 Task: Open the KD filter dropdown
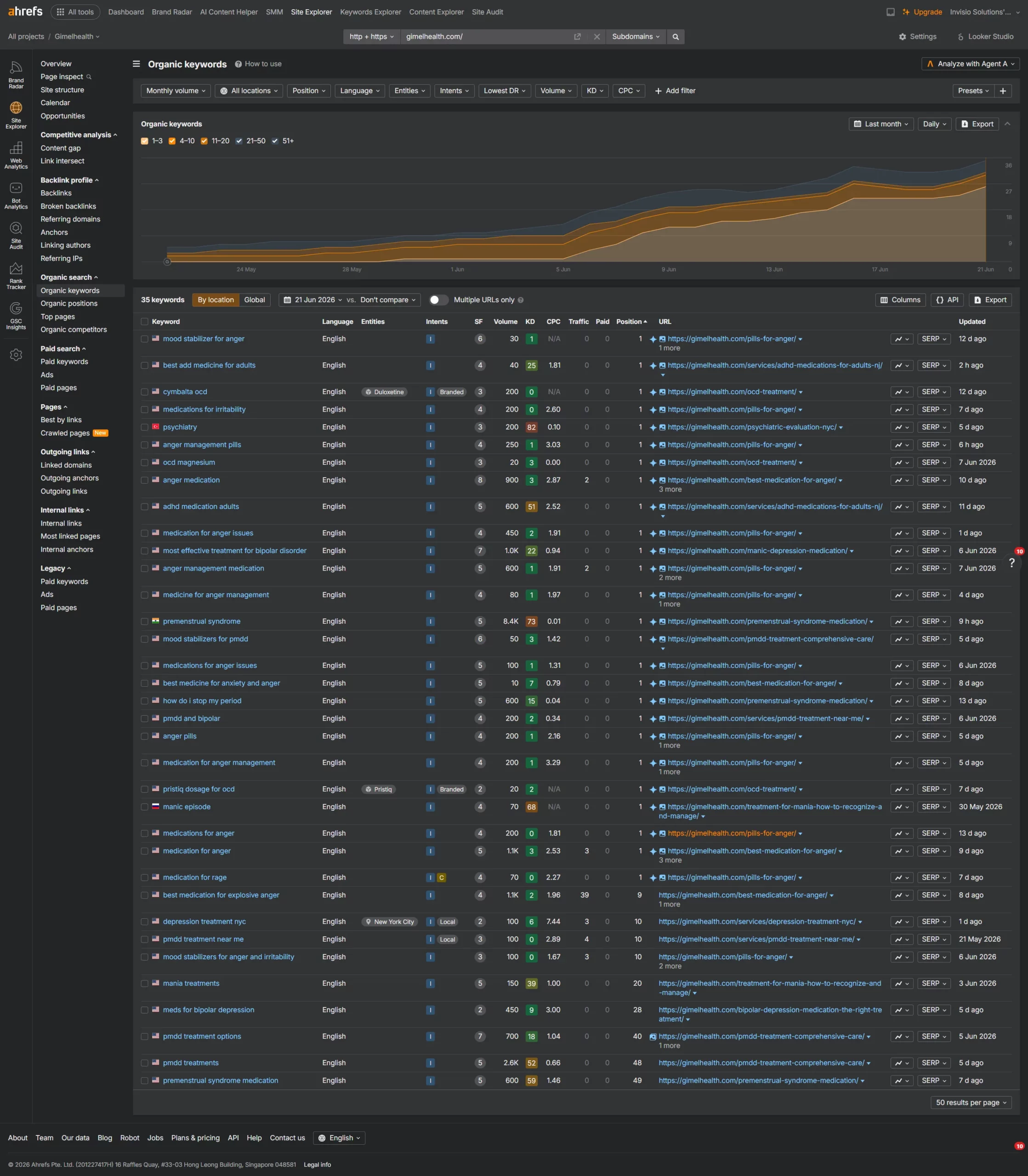click(595, 90)
